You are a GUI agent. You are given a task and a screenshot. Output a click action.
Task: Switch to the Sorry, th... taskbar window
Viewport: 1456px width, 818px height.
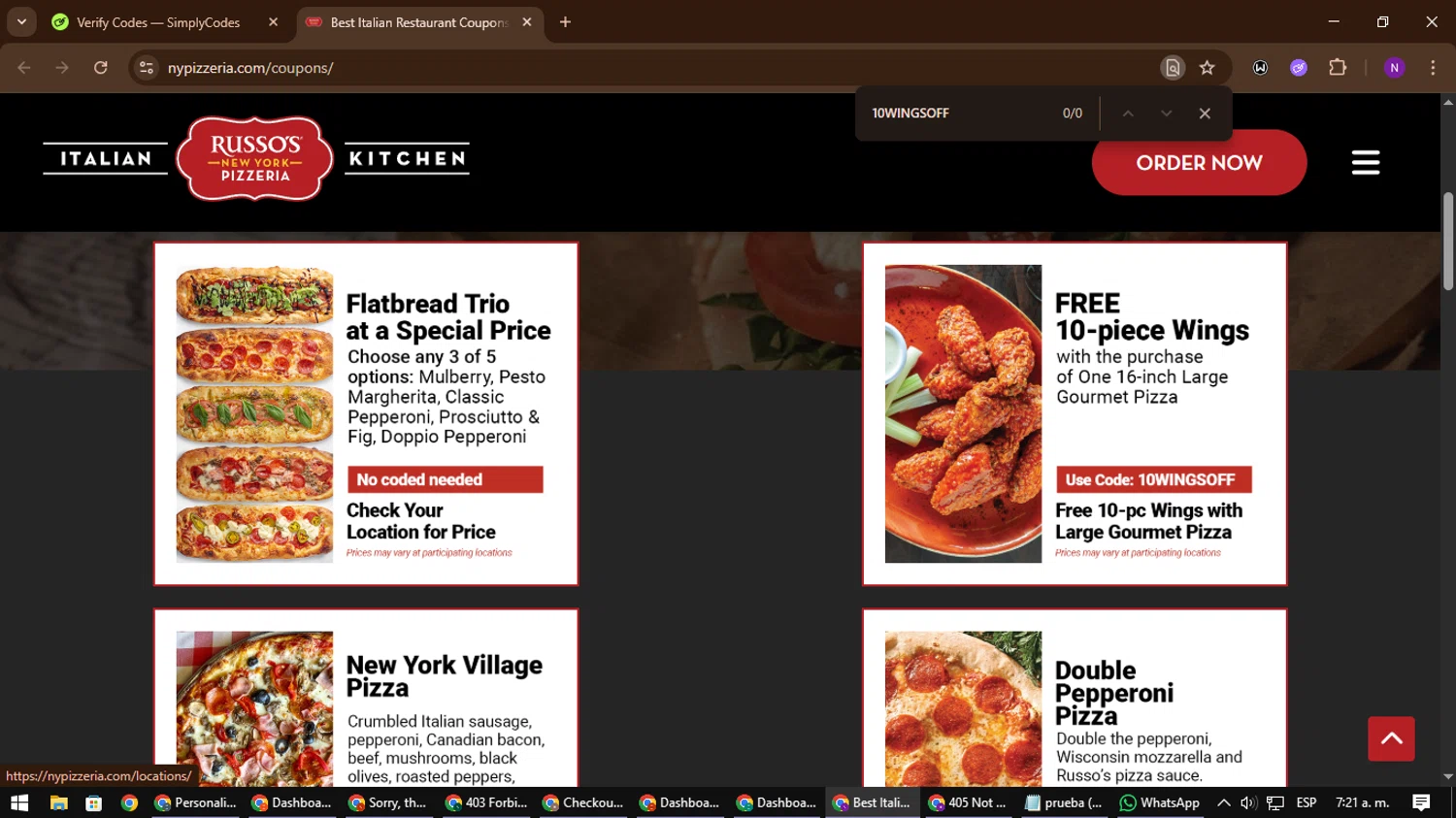tap(388, 802)
